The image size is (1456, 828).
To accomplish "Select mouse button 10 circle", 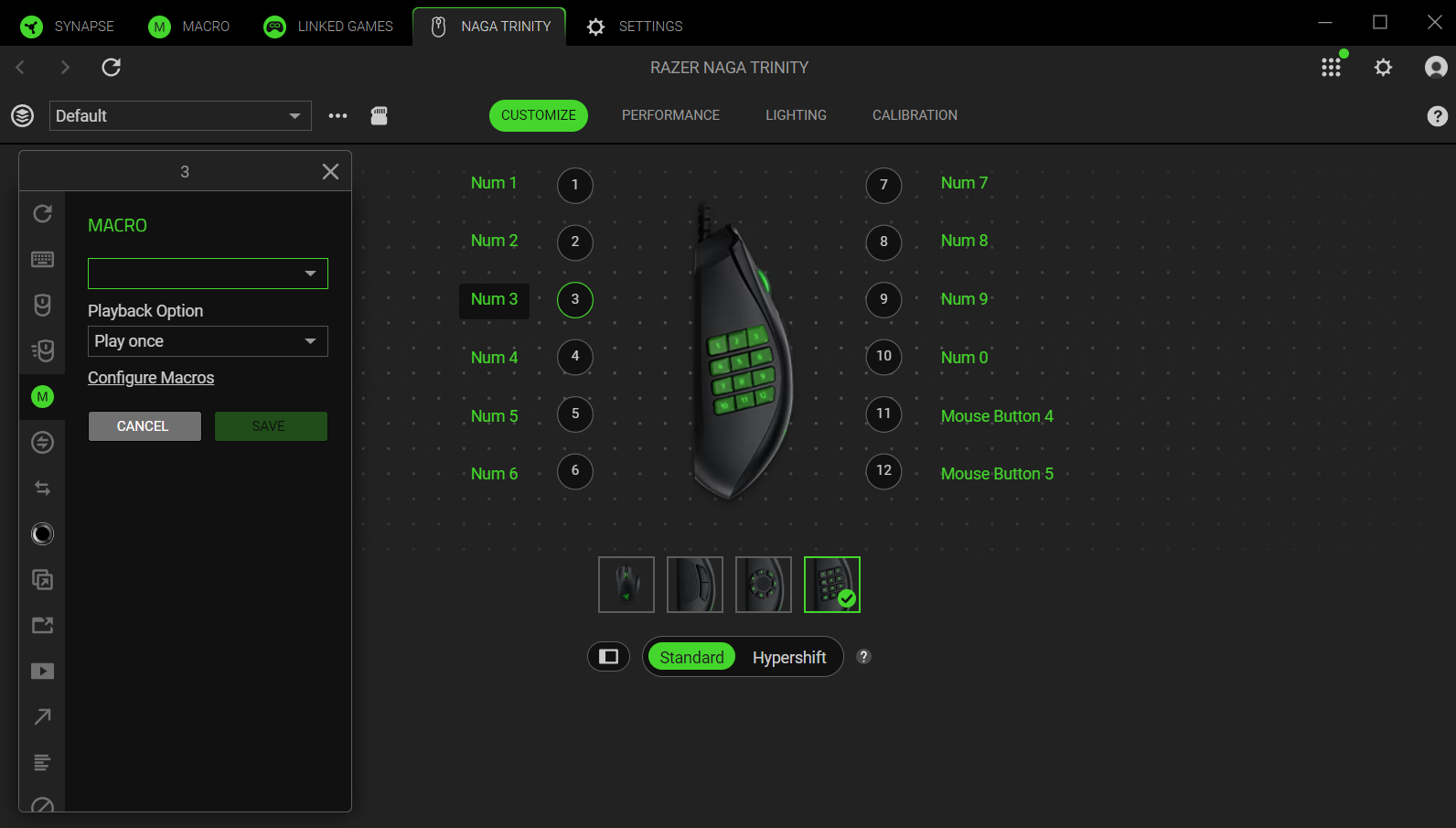I will (x=883, y=357).
